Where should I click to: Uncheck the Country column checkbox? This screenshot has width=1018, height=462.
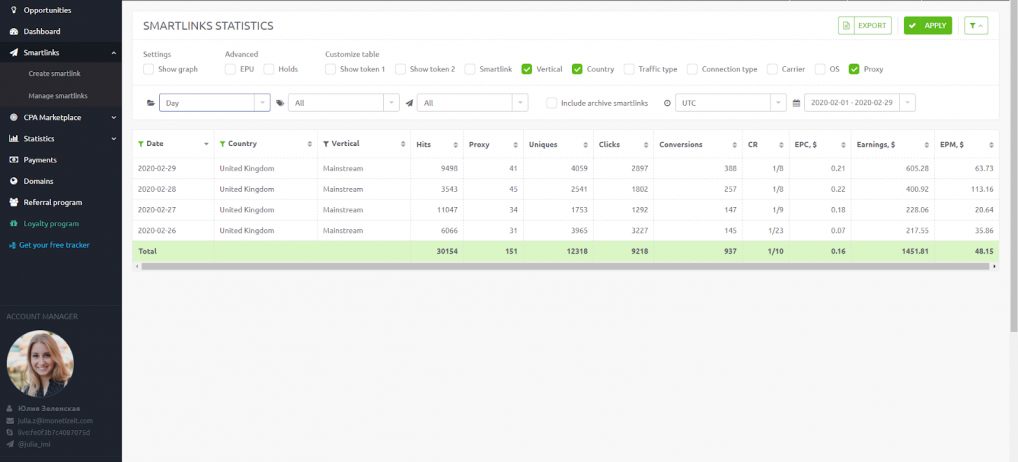577,69
